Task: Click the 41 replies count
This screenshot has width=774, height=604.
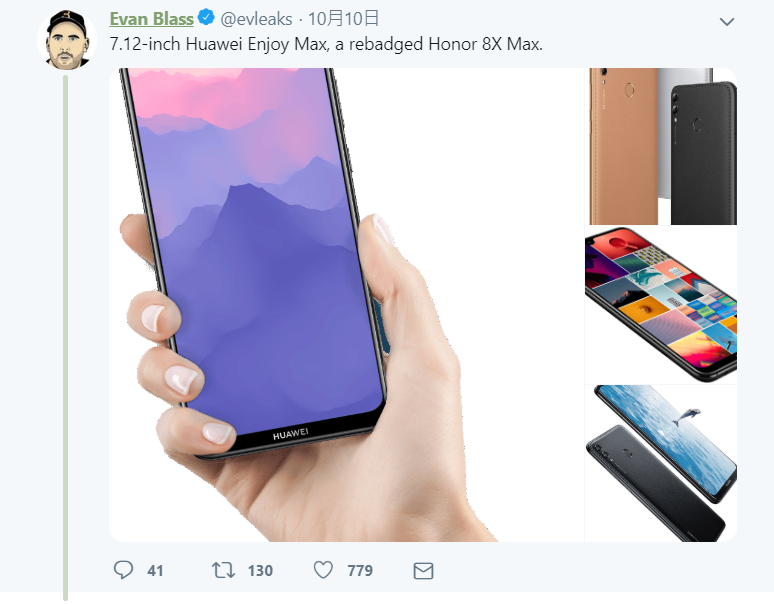Action: [x=155, y=570]
